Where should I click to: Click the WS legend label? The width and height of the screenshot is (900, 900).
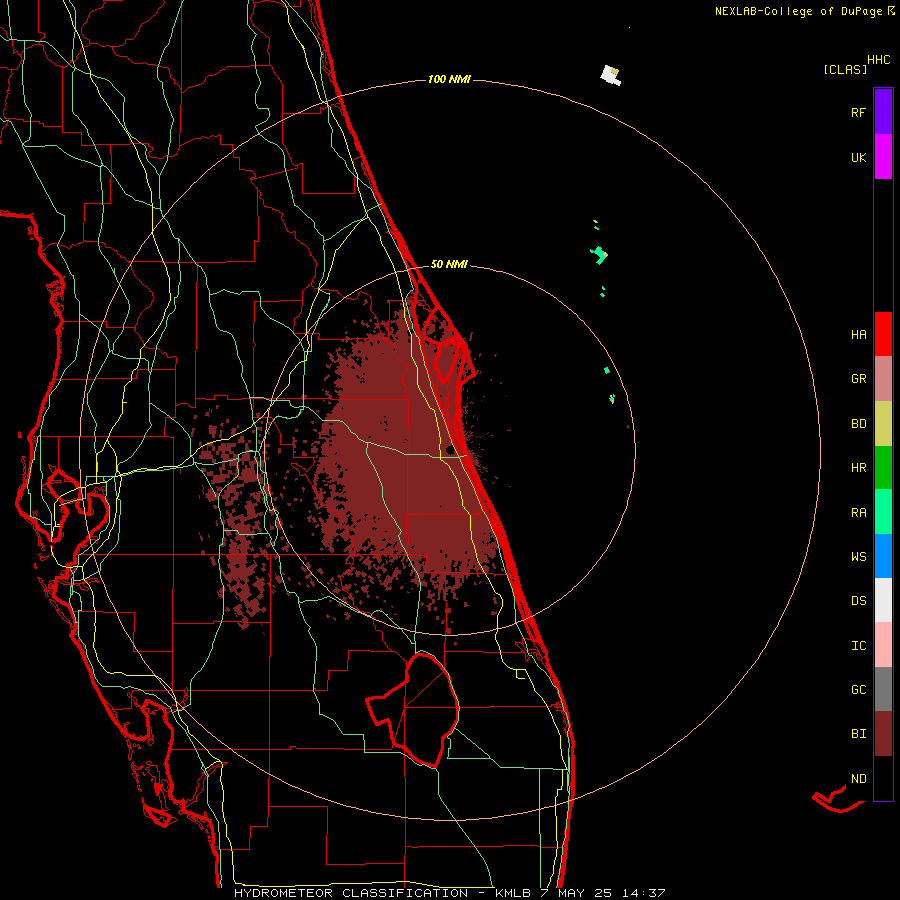(x=858, y=557)
